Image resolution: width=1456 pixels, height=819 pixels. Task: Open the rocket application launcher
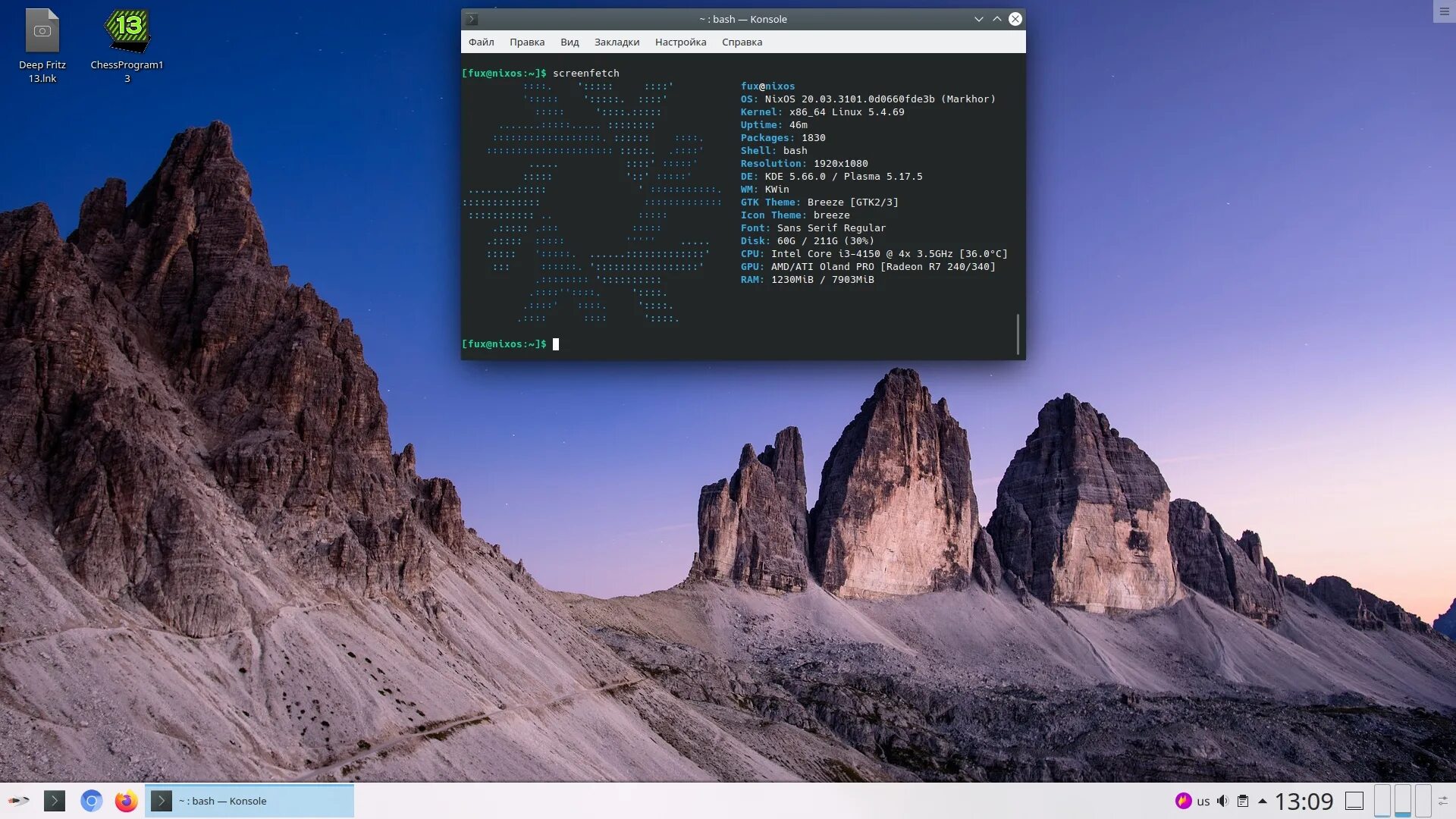18,801
